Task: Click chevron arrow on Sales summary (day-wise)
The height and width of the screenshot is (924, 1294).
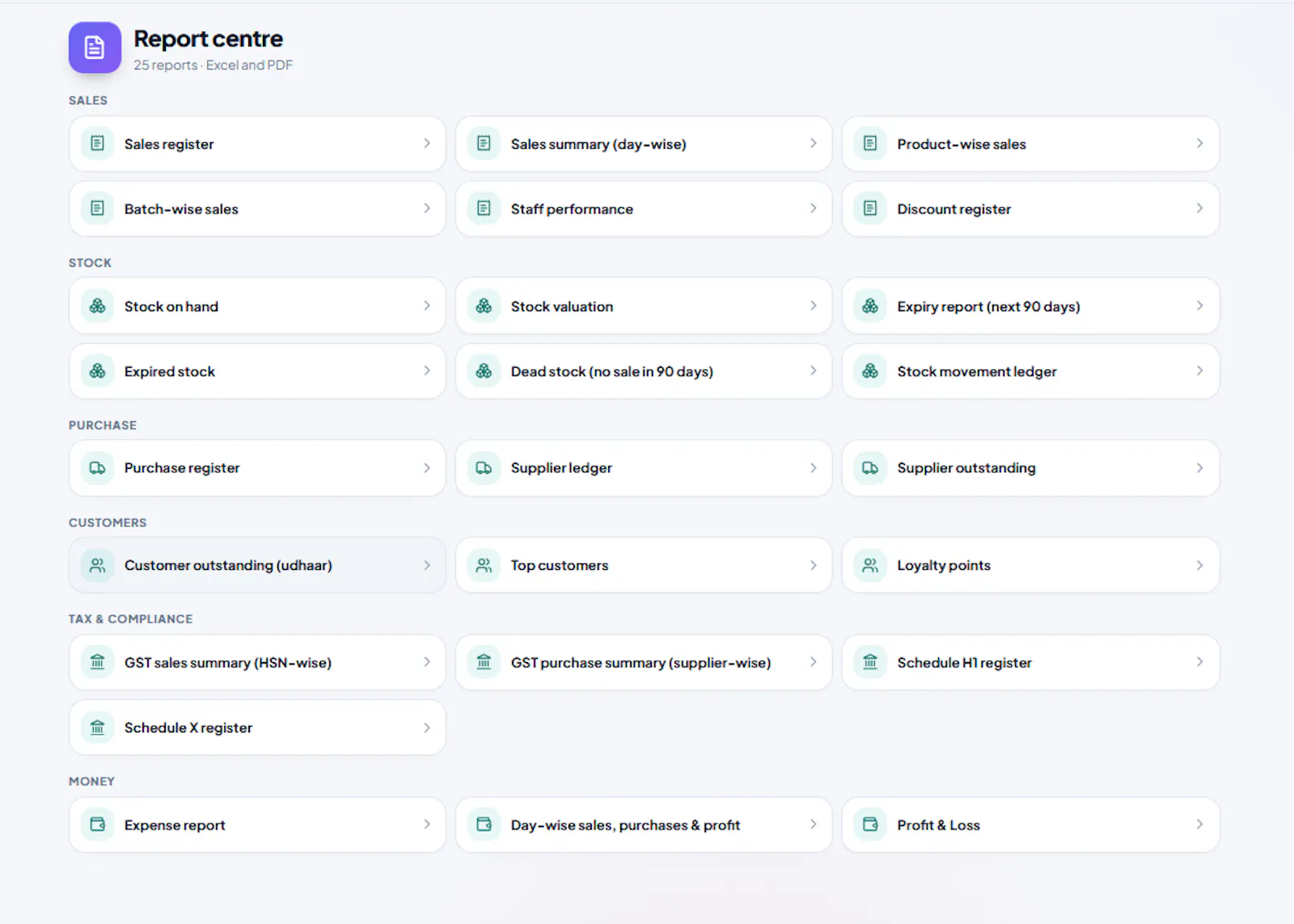Action: click(x=813, y=143)
